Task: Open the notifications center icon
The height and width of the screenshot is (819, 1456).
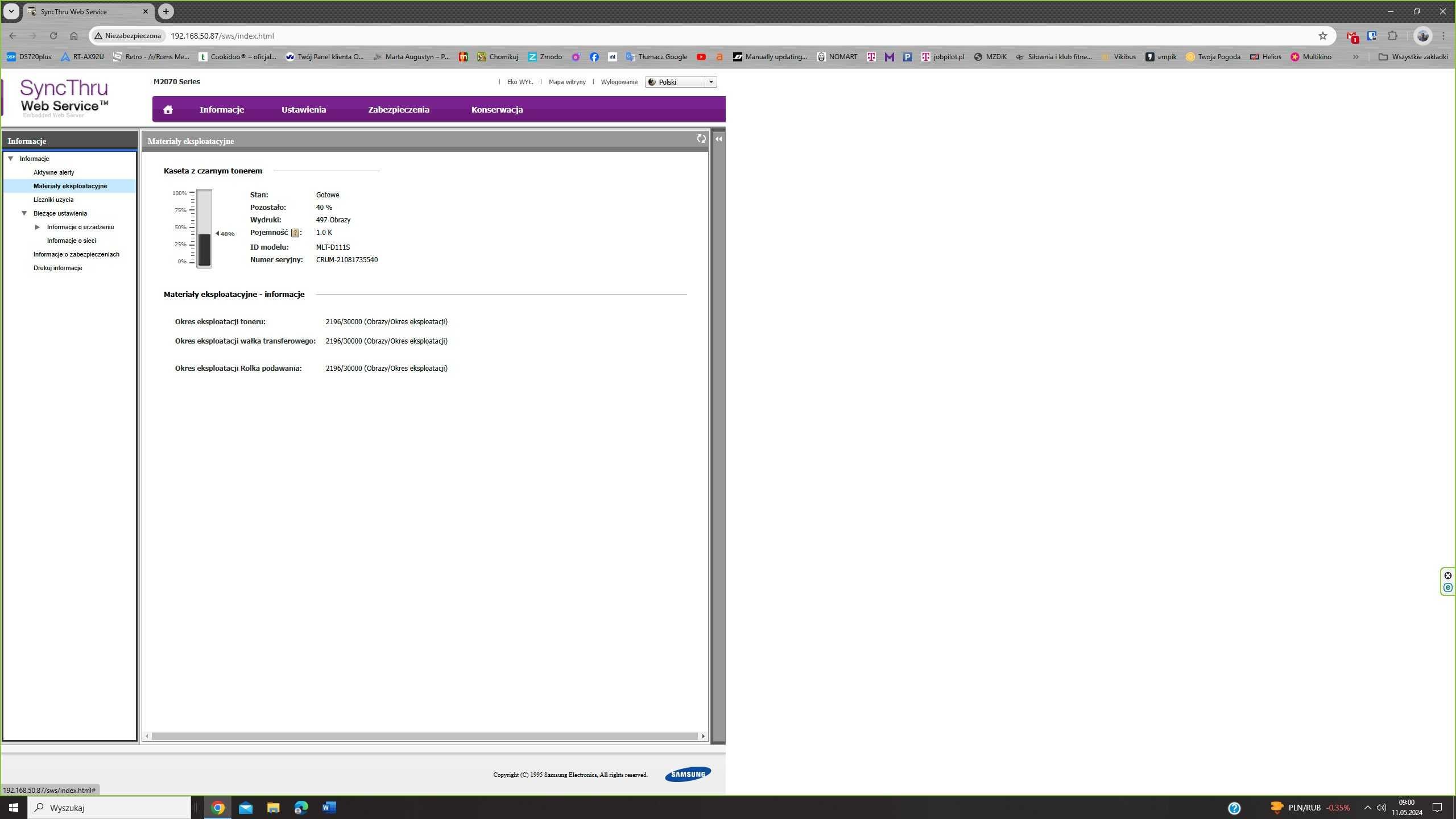Action: [x=1437, y=808]
